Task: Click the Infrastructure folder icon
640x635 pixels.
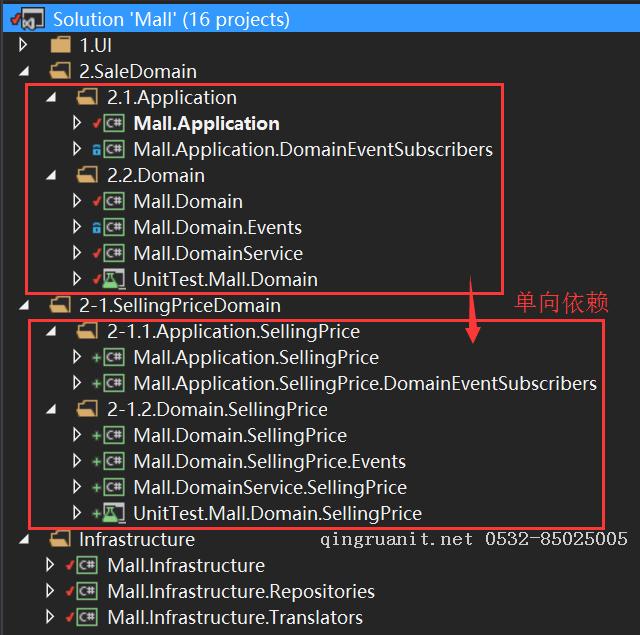Action: click(x=60, y=539)
